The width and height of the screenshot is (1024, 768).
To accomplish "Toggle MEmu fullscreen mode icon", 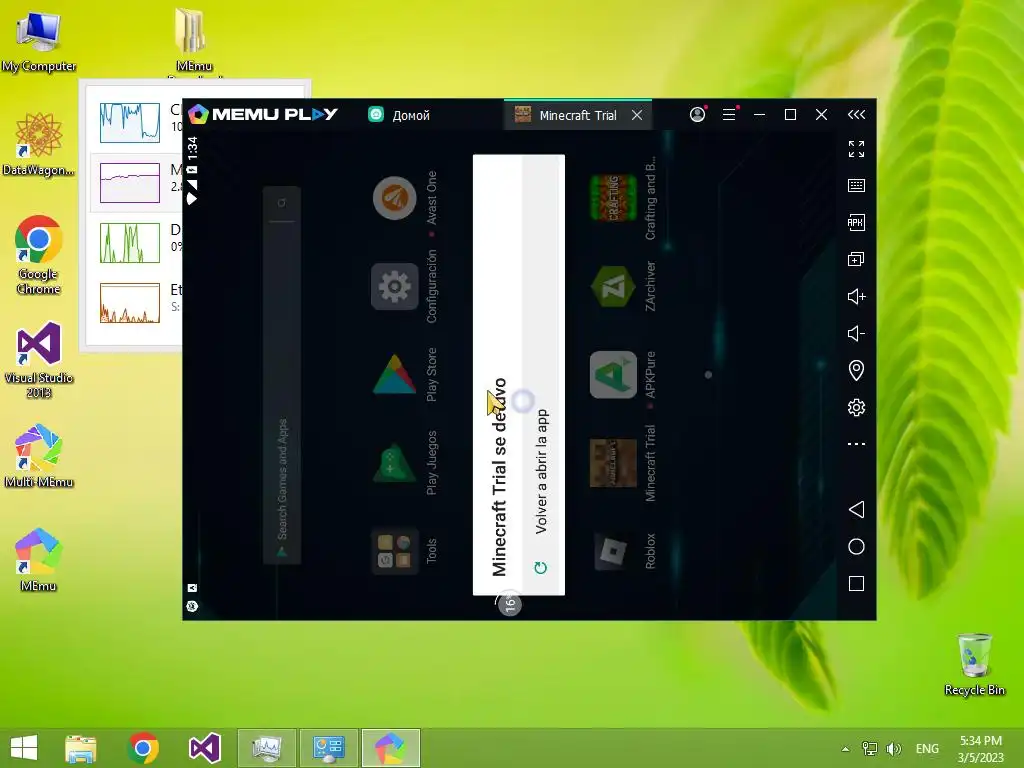I will pos(856,149).
